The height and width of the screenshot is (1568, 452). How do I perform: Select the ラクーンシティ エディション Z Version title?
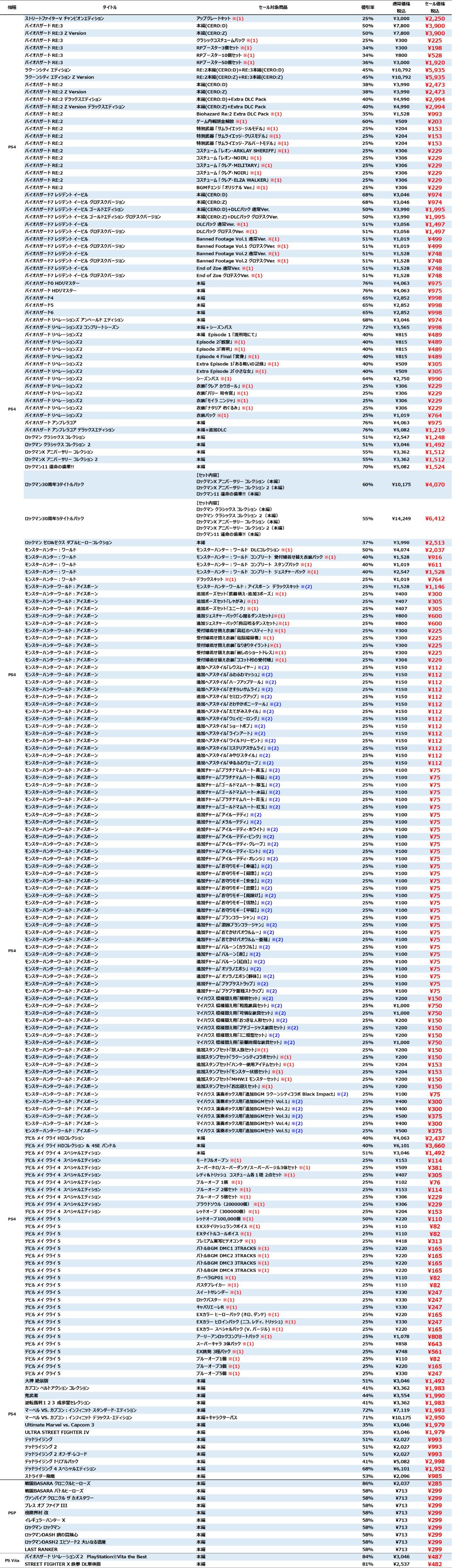(60, 77)
